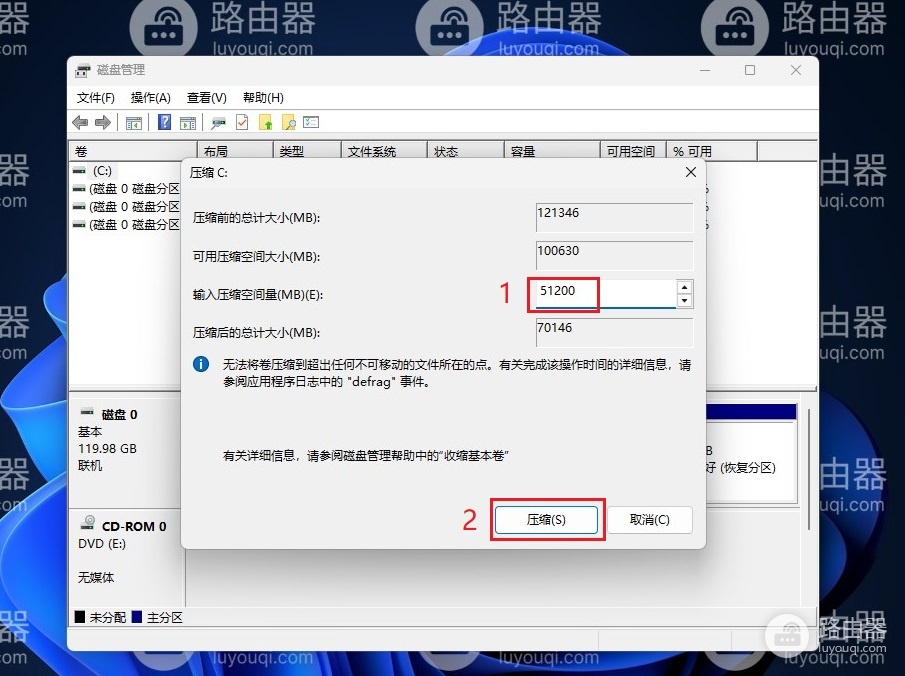Click the shrink space input showing 51200
The image size is (905, 676).
tap(605, 294)
